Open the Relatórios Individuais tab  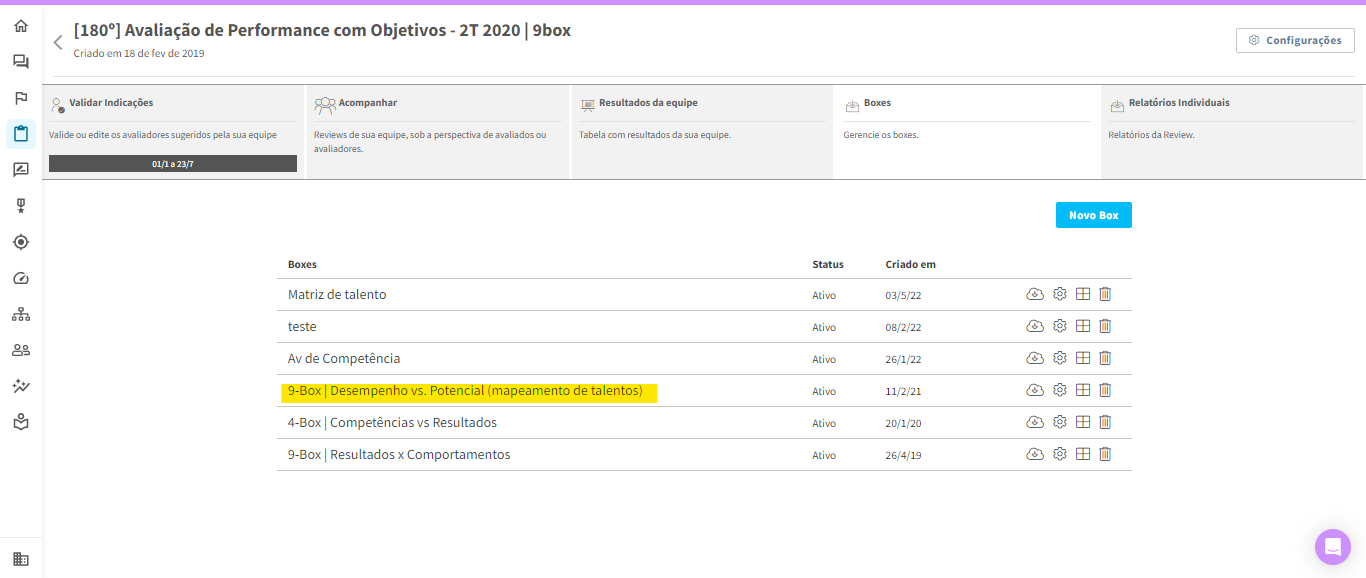1178,103
